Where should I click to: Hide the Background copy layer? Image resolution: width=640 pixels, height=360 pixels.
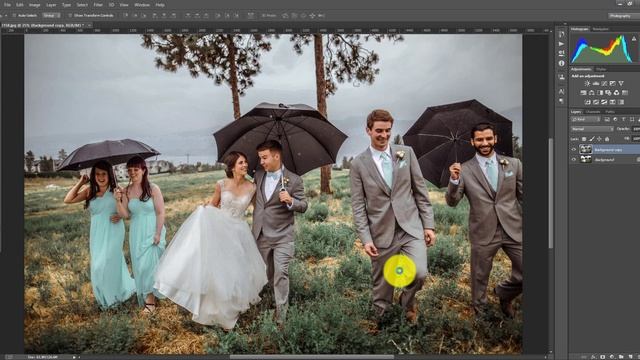coord(573,150)
